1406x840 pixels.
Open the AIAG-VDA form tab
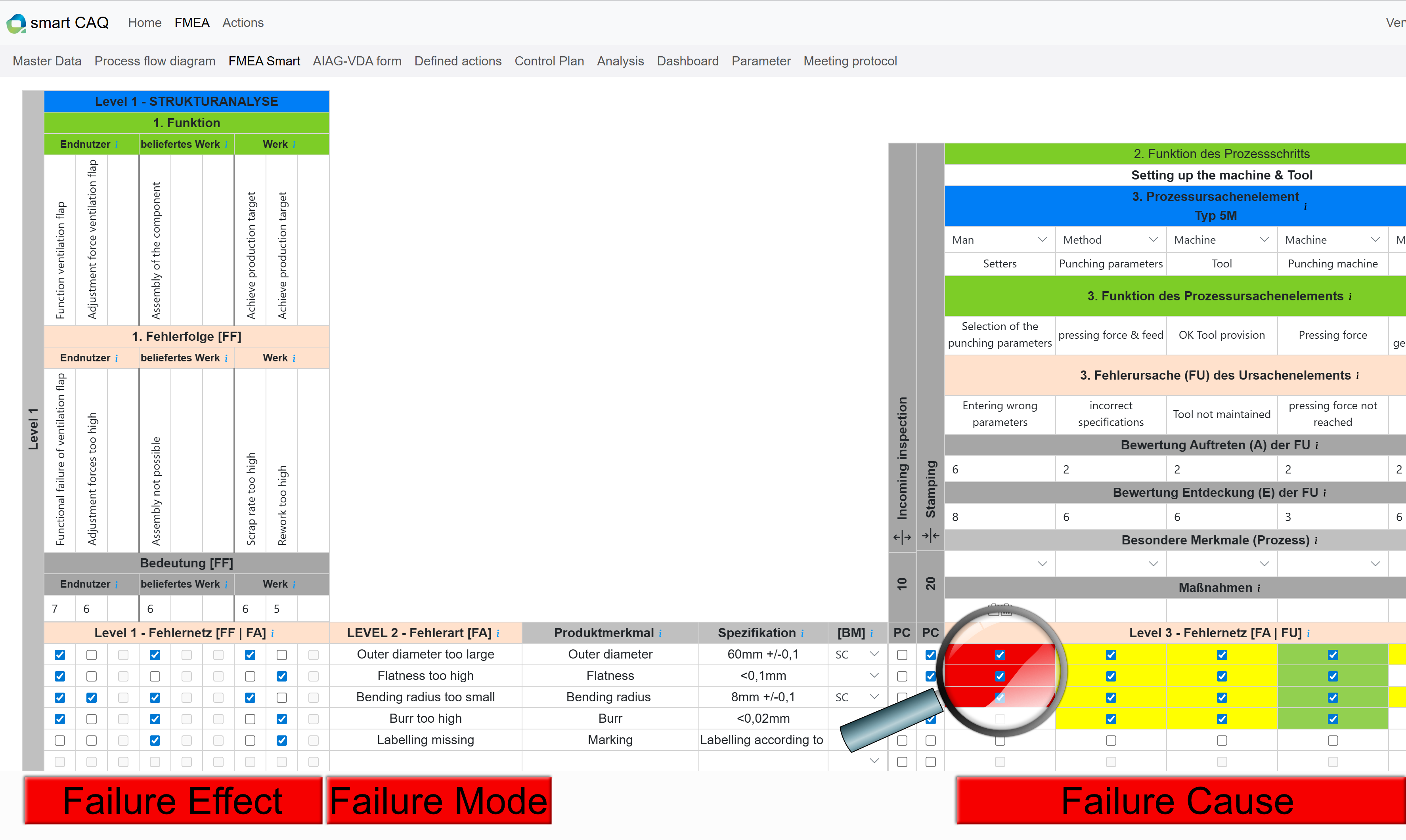click(357, 61)
